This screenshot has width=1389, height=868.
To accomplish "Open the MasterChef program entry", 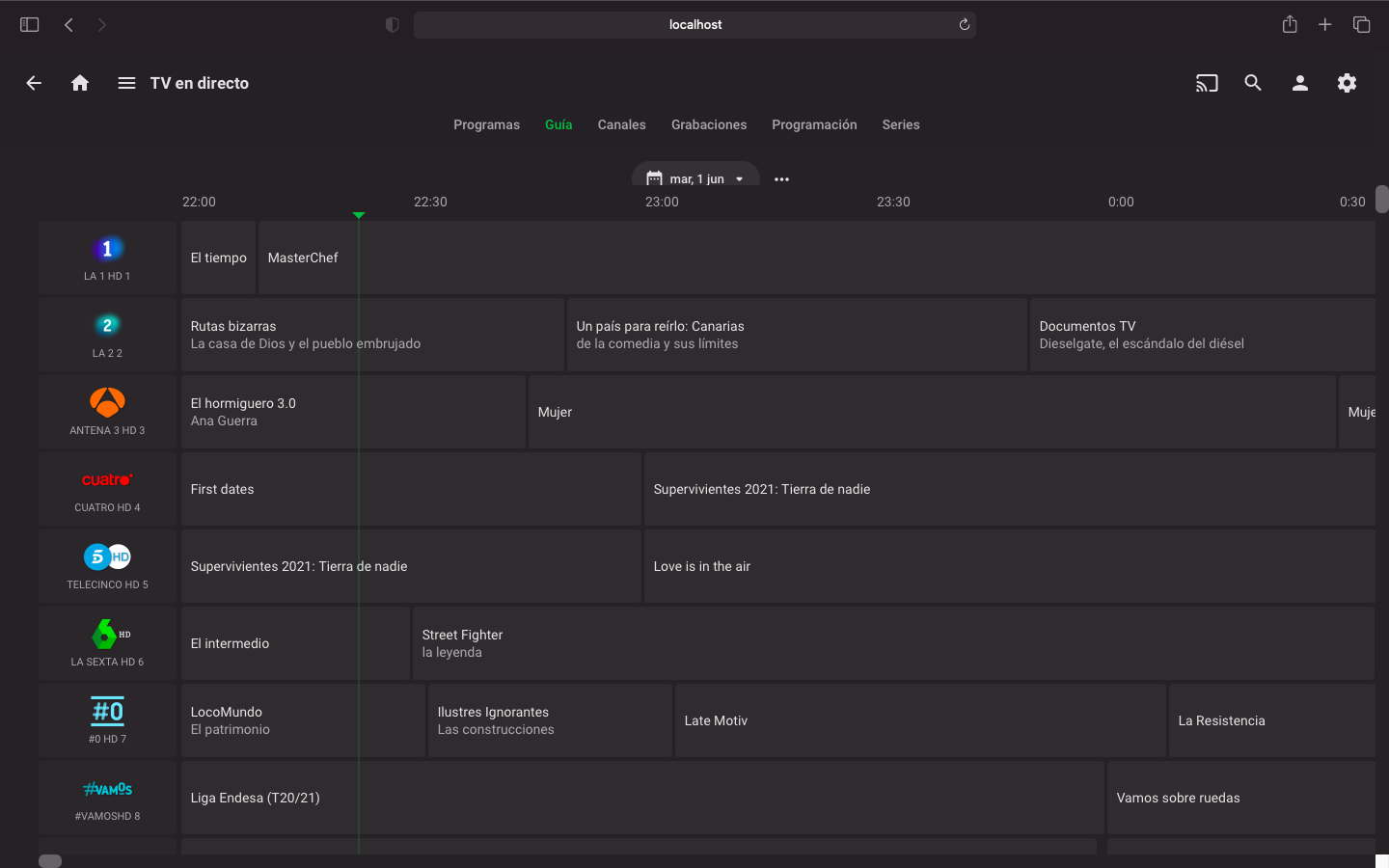I will (x=303, y=258).
